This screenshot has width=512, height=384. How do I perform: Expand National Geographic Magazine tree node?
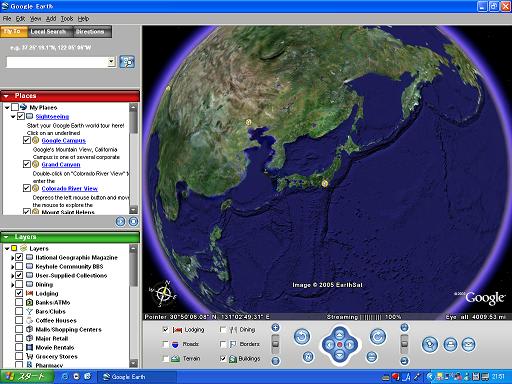tap(12, 258)
